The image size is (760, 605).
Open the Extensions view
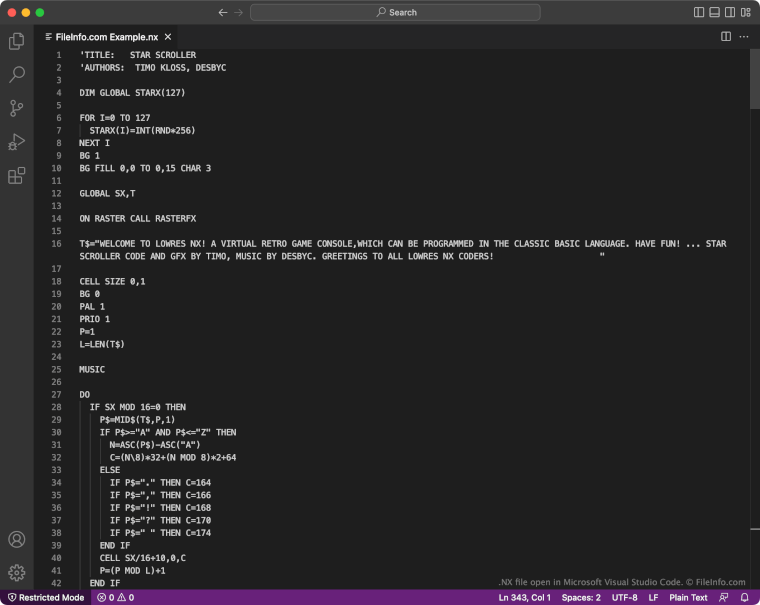16,175
